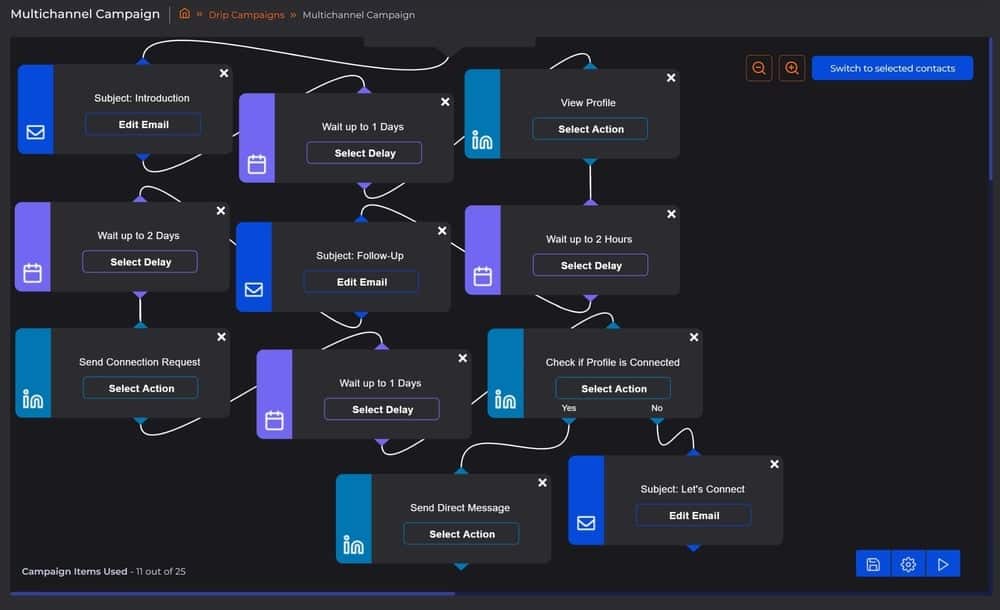The width and height of the screenshot is (1000, 610).
Task: Start the campaign with the play icon
Action: click(x=942, y=564)
